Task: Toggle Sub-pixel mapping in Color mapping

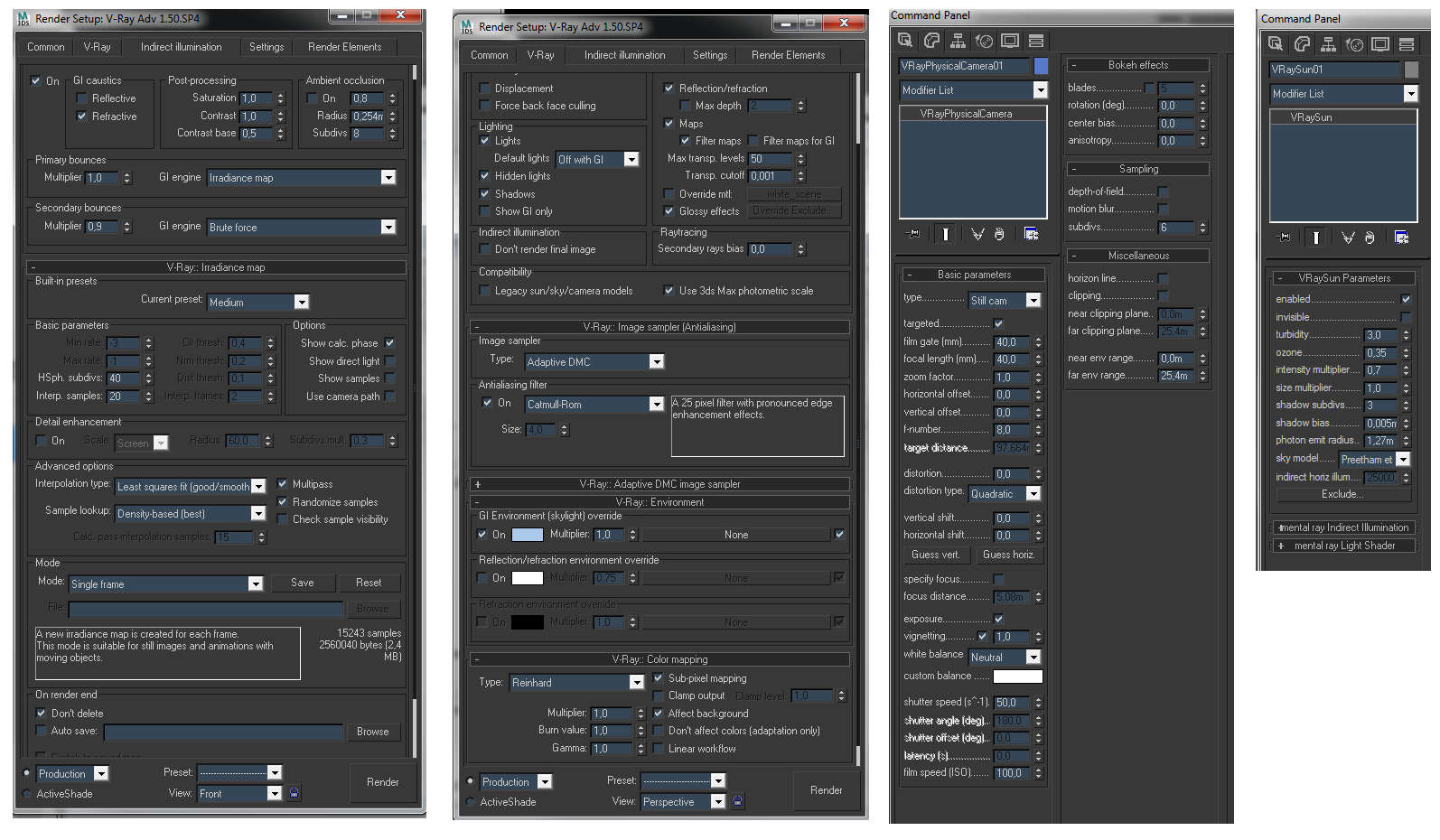Action: [658, 678]
